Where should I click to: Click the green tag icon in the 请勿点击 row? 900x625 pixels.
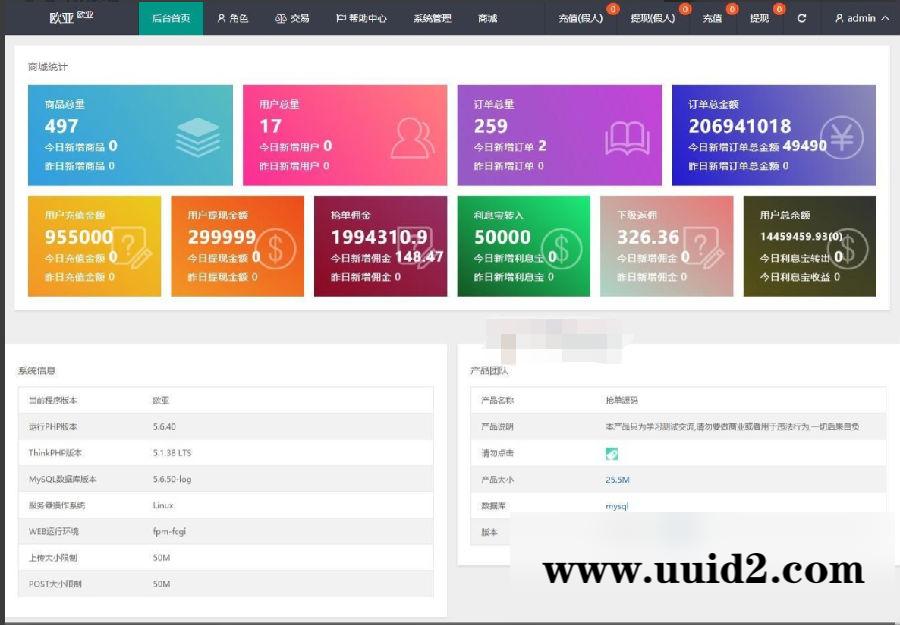tap(612, 453)
